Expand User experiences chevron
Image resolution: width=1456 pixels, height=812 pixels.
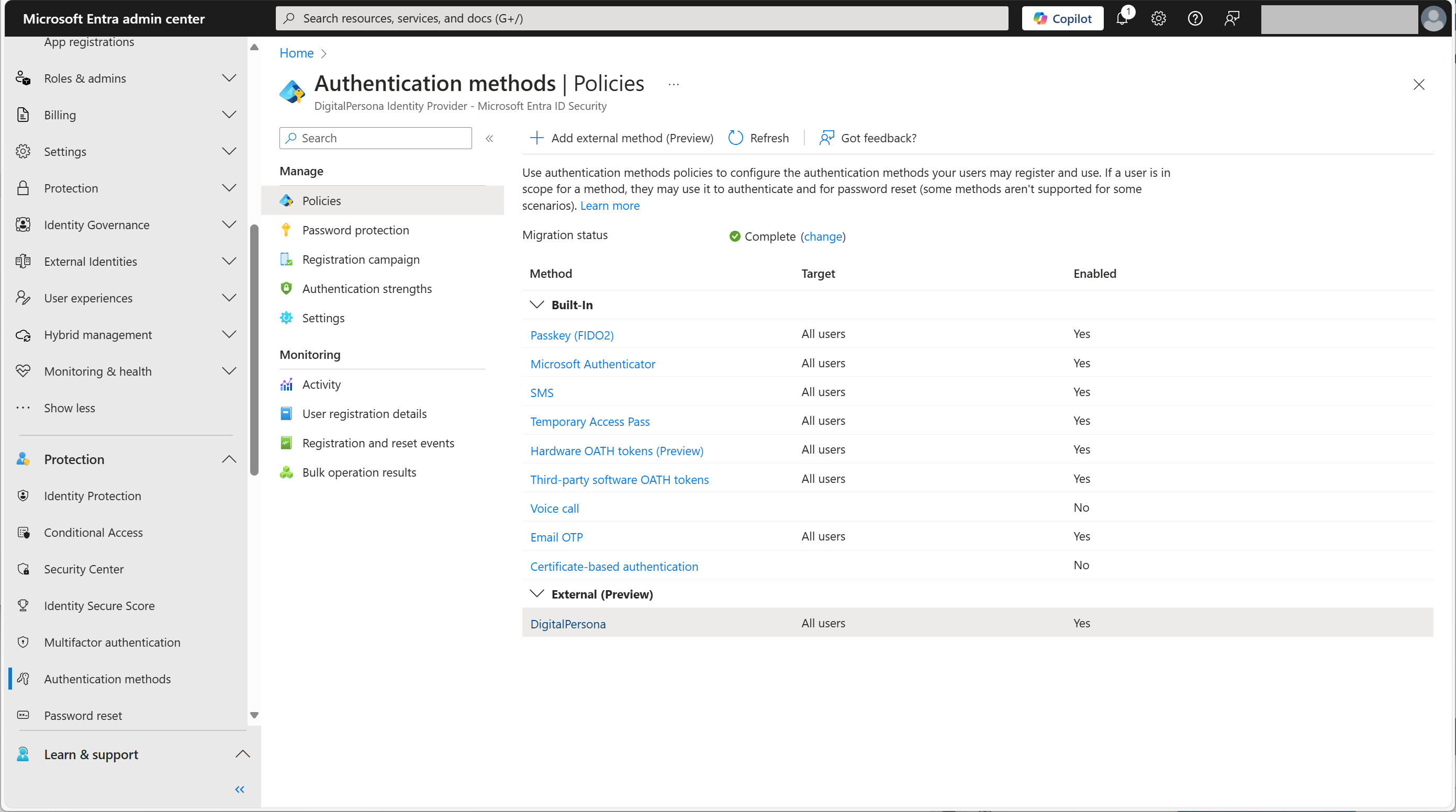click(x=229, y=298)
